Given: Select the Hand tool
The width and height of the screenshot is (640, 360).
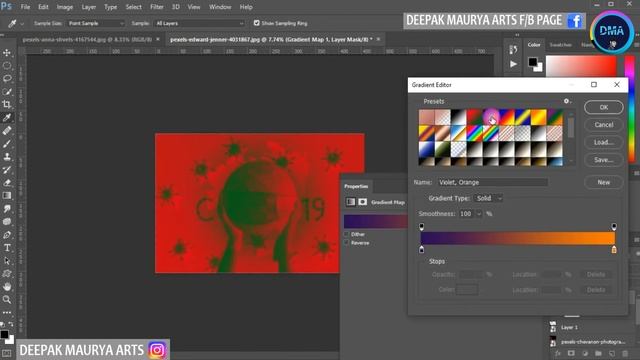Looking at the screenshot, I should pyautogui.click(x=7, y=287).
